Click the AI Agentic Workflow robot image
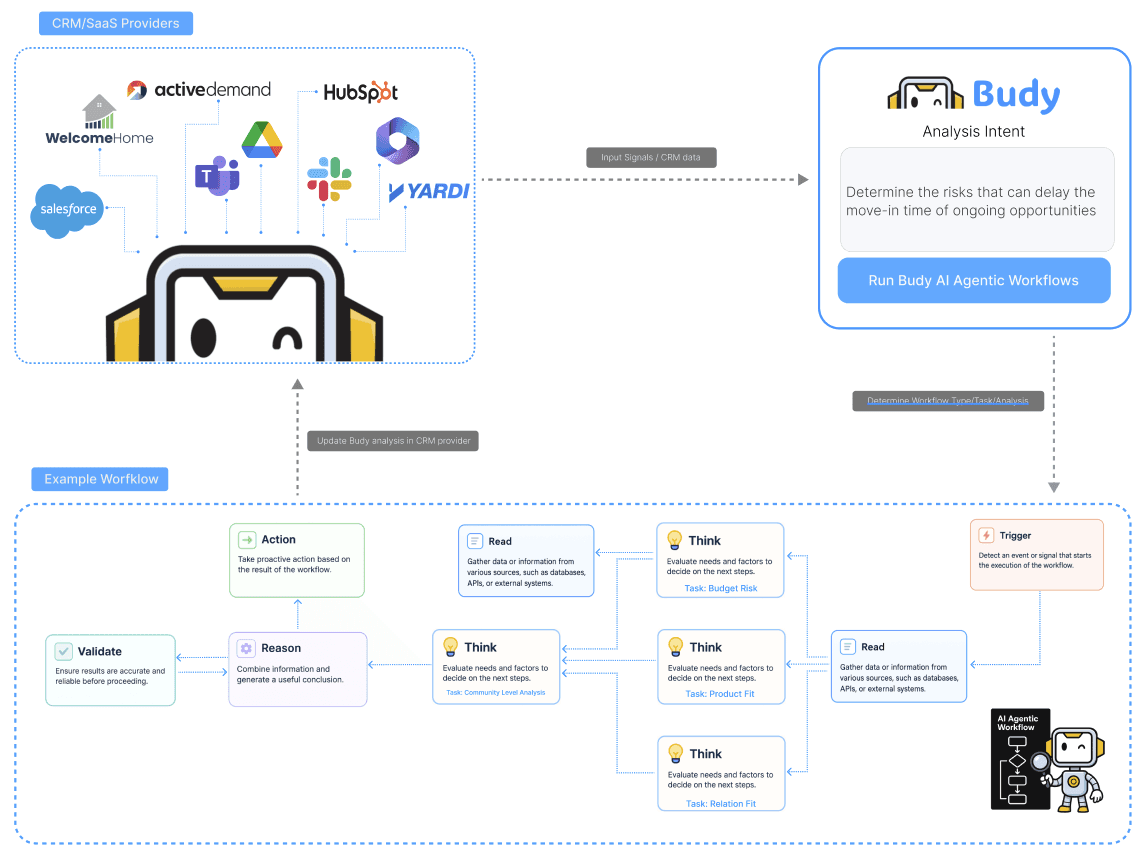 pos(1048,760)
